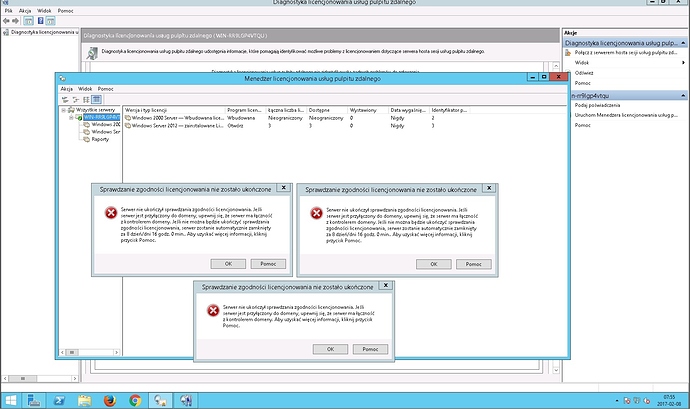690x409 pixels.
Task: Collapse the n-rr9lgp4vtqu actions section
Action: click(x=683, y=96)
